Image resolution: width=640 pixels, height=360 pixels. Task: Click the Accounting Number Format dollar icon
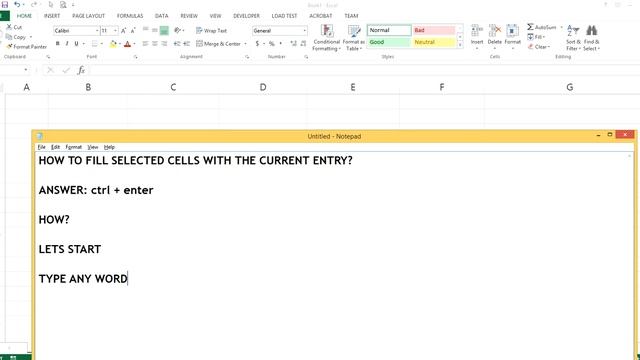(x=257, y=43)
